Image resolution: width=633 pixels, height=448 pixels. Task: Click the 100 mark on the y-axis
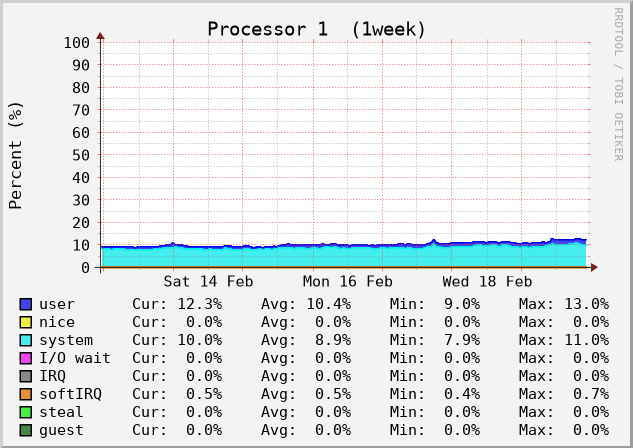pyautogui.click(x=76, y=43)
